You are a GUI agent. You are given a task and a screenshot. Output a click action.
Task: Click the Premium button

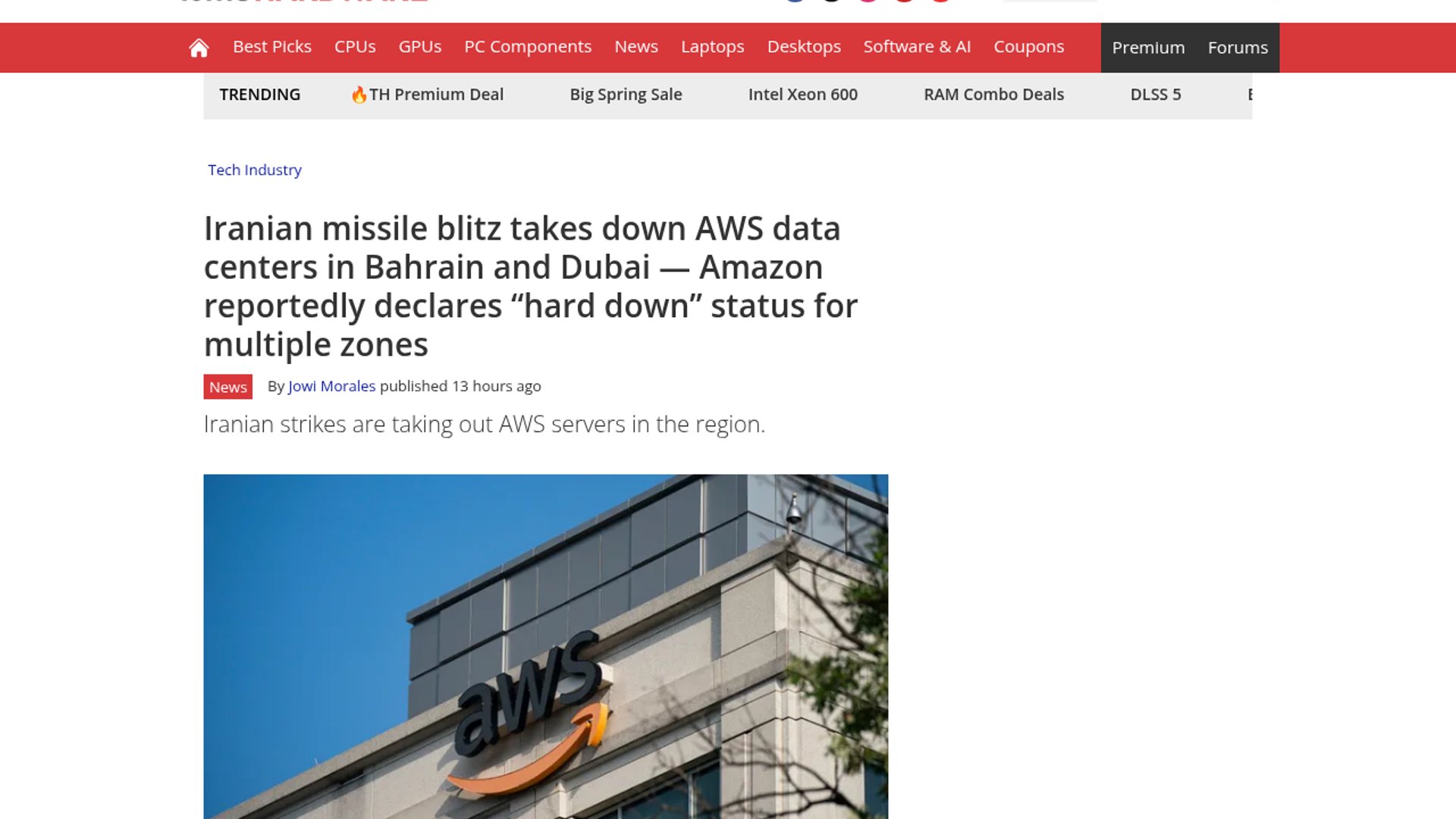click(1148, 48)
